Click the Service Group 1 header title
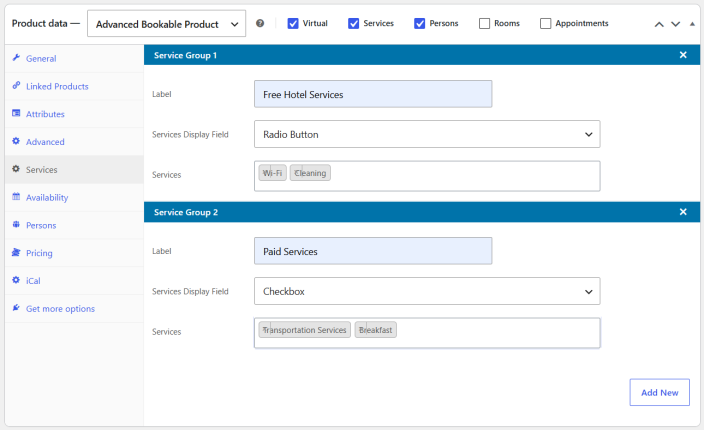Image resolution: width=704 pixels, height=430 pixels. coord(185,55)
